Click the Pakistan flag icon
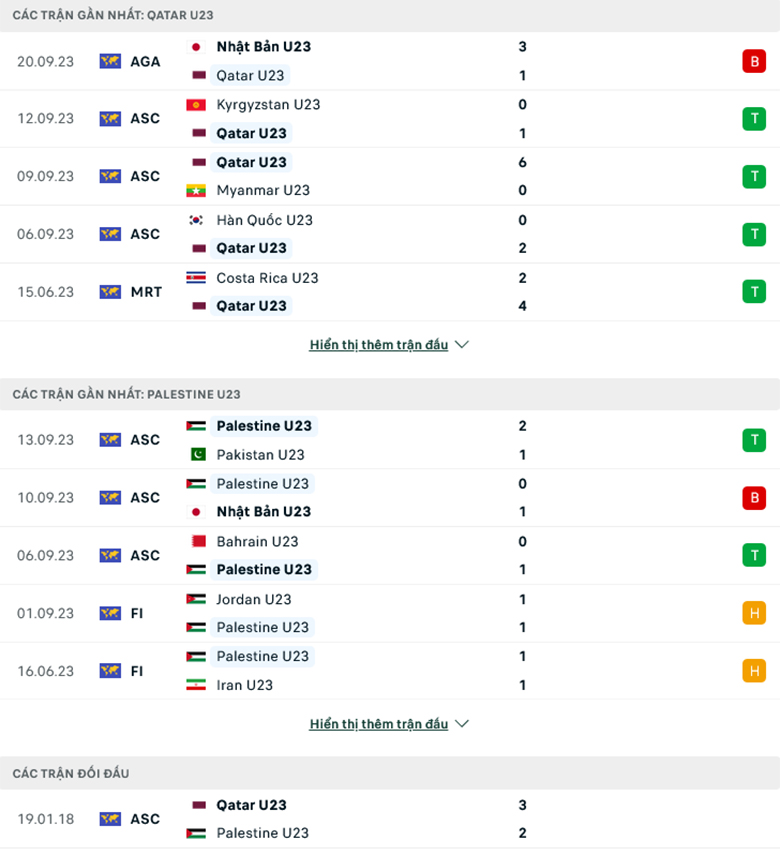Screen dimensions: 780x856 tap(196, 455)
